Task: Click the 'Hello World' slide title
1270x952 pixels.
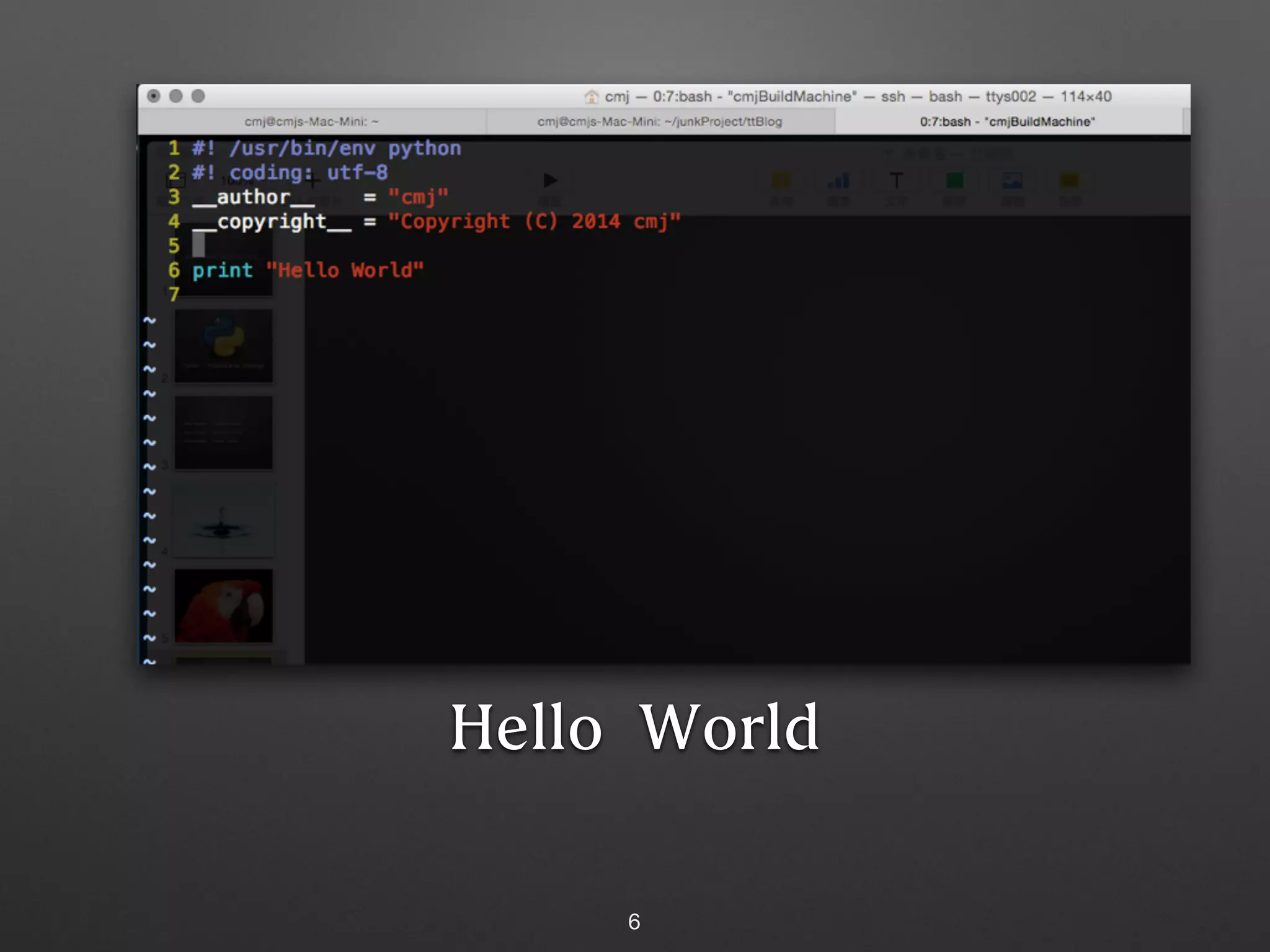Action: (x=635, y=728)
